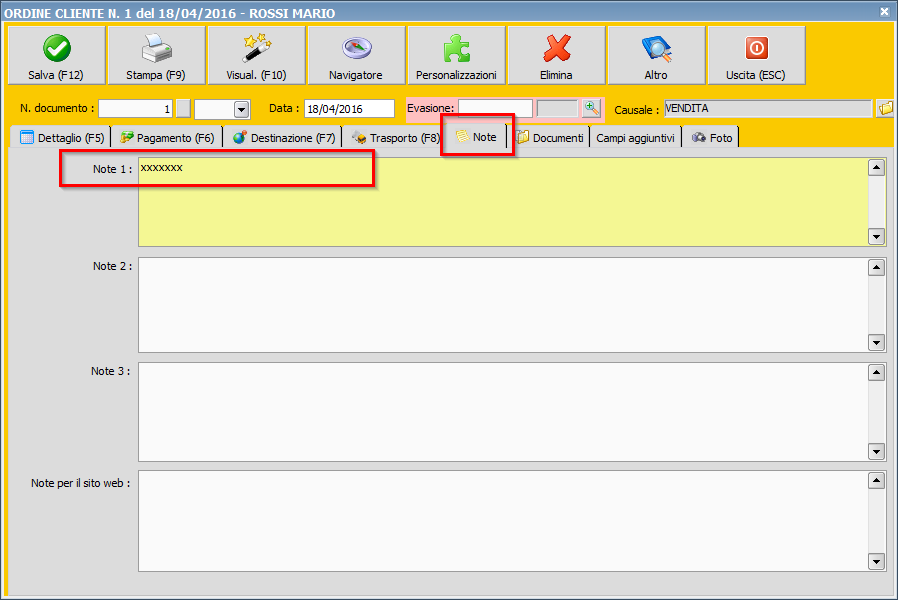898x600 pixels.
Task: Click the Evasione magnifier search icon
Action: [591, 108]
